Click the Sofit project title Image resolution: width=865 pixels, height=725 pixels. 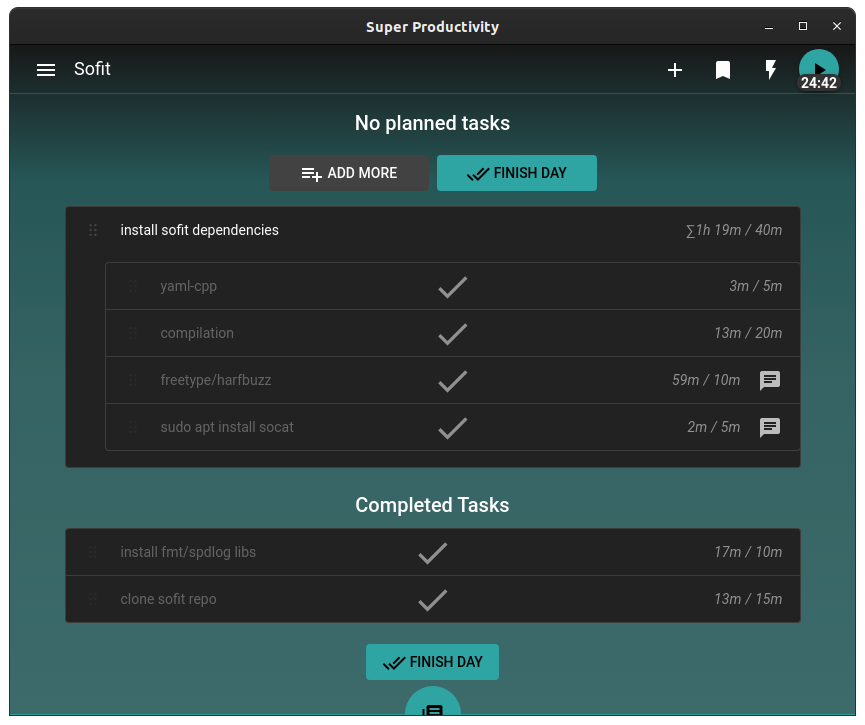pos(92,69)
